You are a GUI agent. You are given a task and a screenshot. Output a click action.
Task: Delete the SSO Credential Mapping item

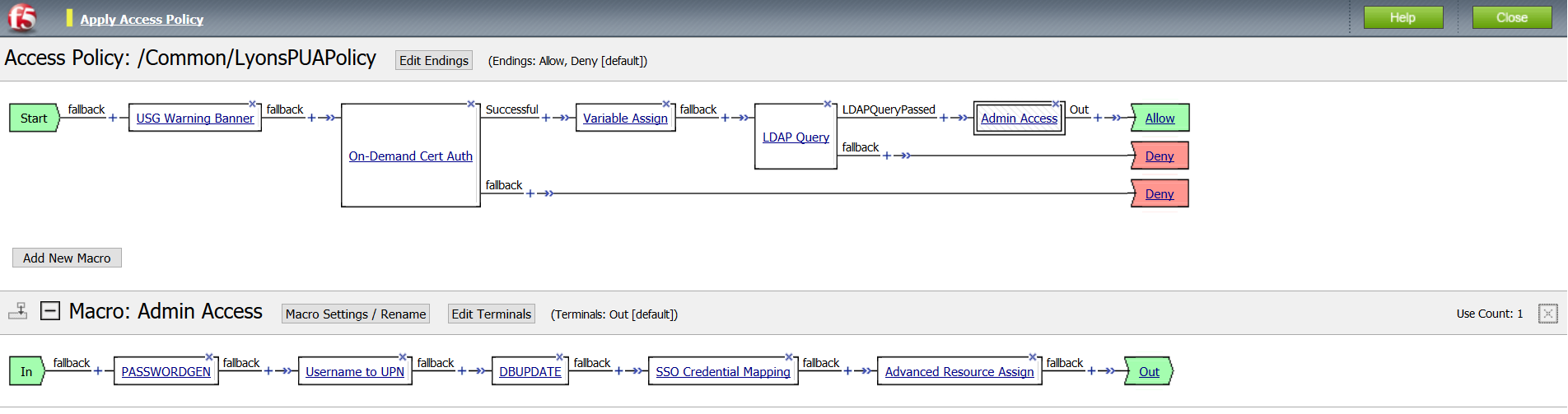pyautogui.click(x=789, y=357)
